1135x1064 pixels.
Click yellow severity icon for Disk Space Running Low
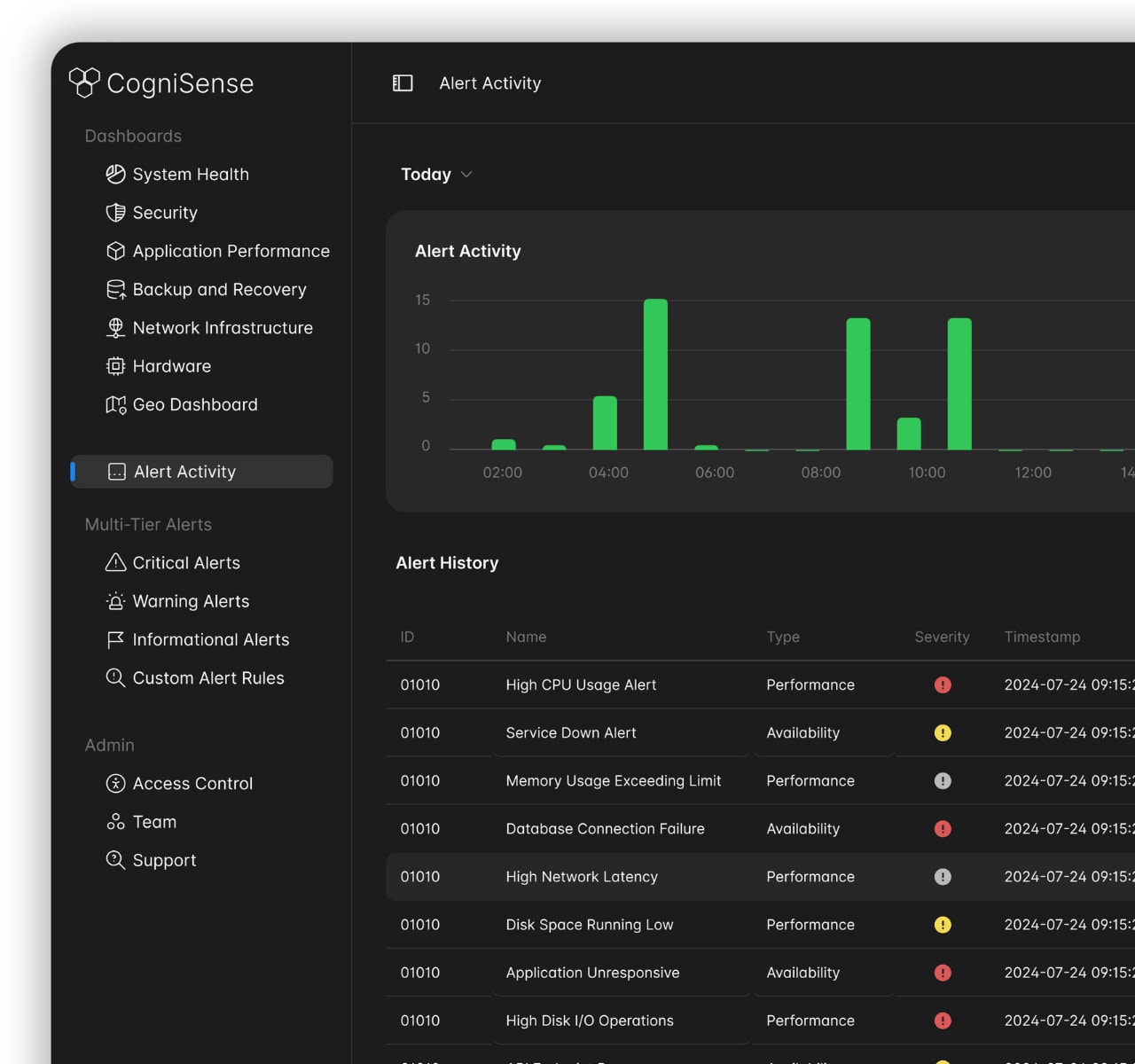[943, 924]
